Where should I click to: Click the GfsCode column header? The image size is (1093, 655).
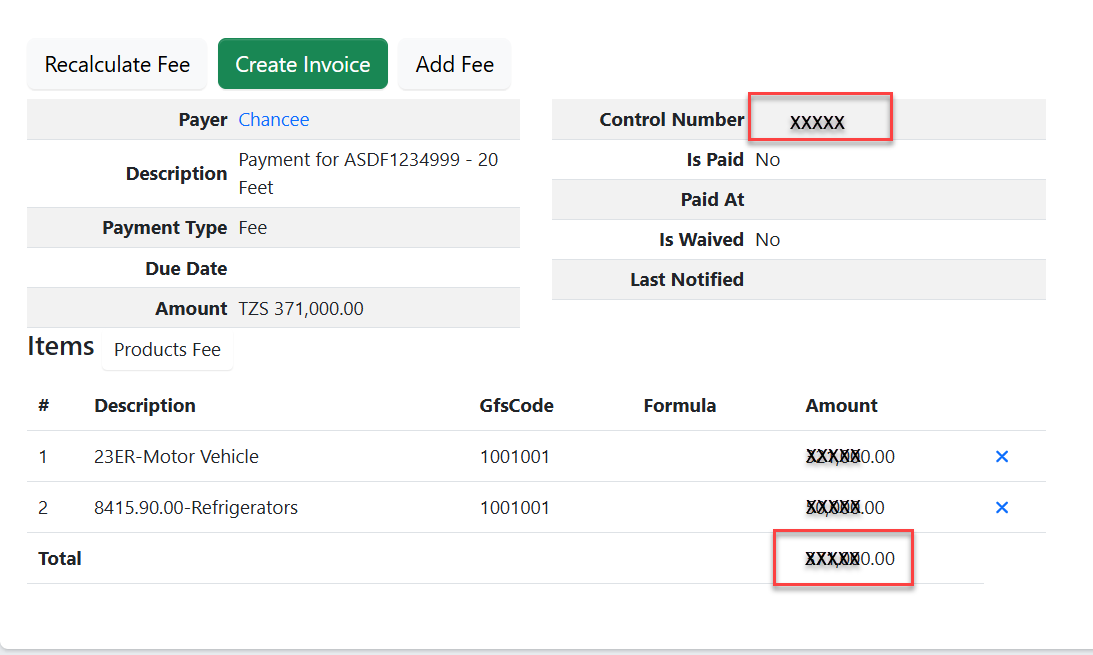click(x=516, y=406)
